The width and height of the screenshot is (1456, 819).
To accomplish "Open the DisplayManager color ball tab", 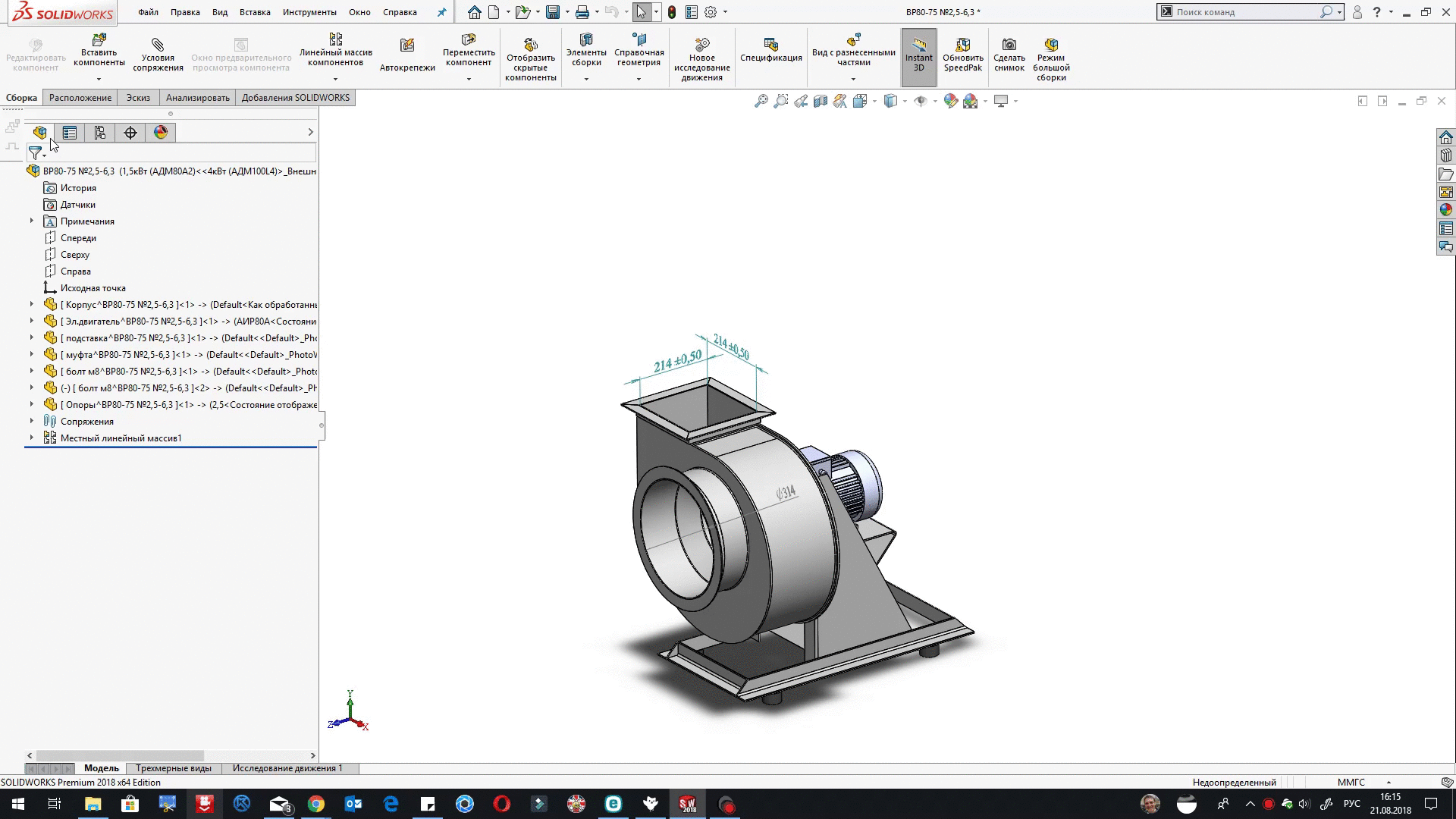I will [161, 133].
